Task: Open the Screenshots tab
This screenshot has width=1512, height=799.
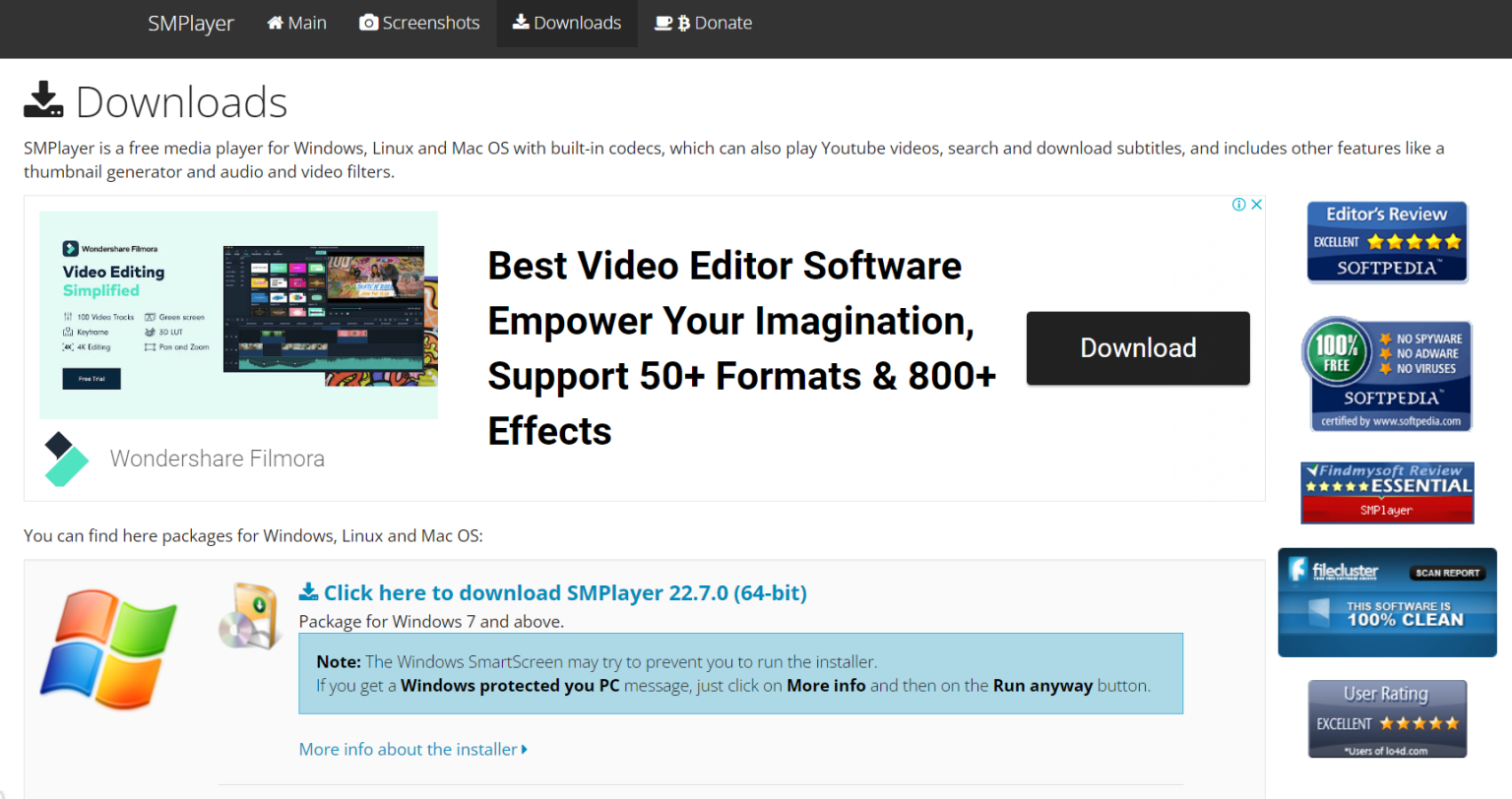Action: 419,23
